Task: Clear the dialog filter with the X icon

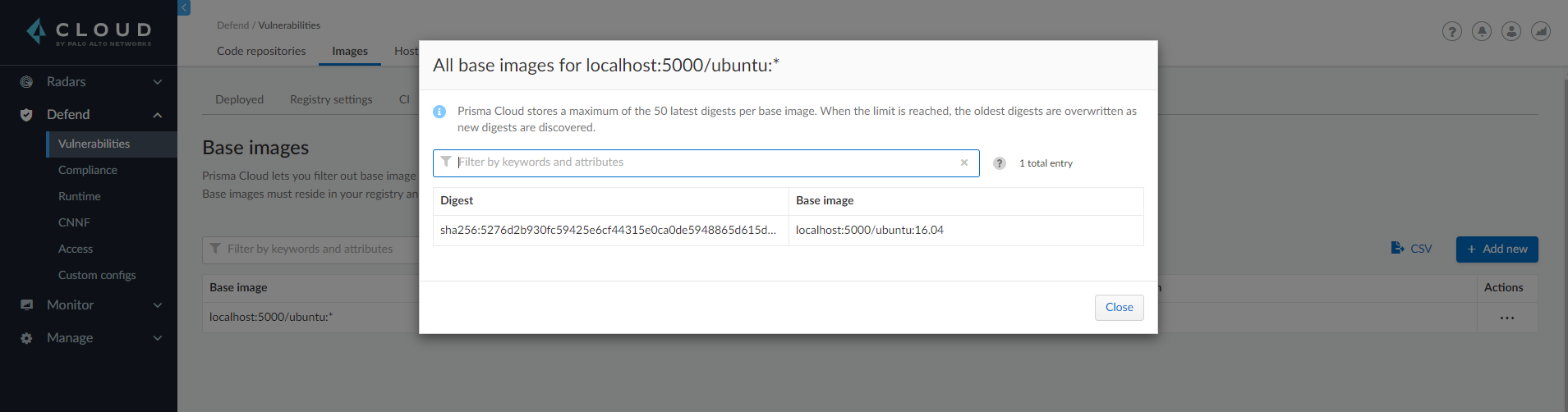Action: coord(964,163)
